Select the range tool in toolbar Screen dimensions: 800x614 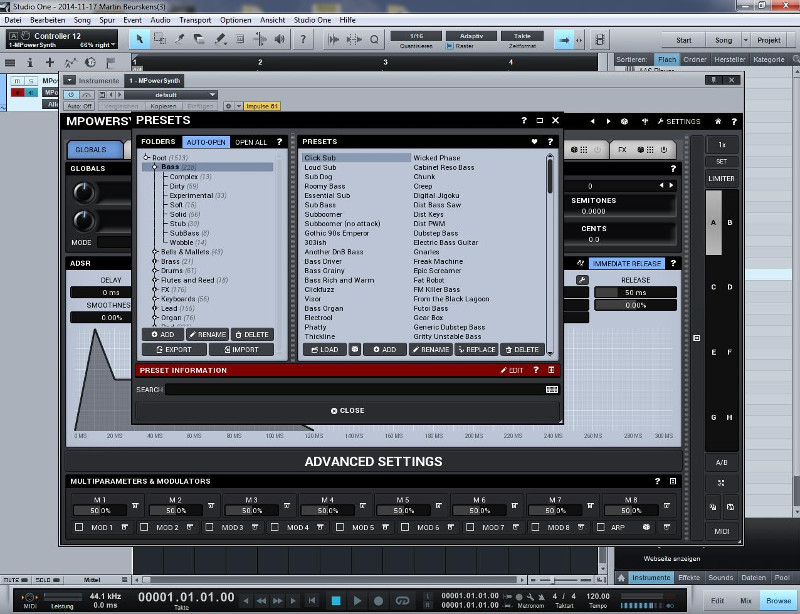point(160,39)
